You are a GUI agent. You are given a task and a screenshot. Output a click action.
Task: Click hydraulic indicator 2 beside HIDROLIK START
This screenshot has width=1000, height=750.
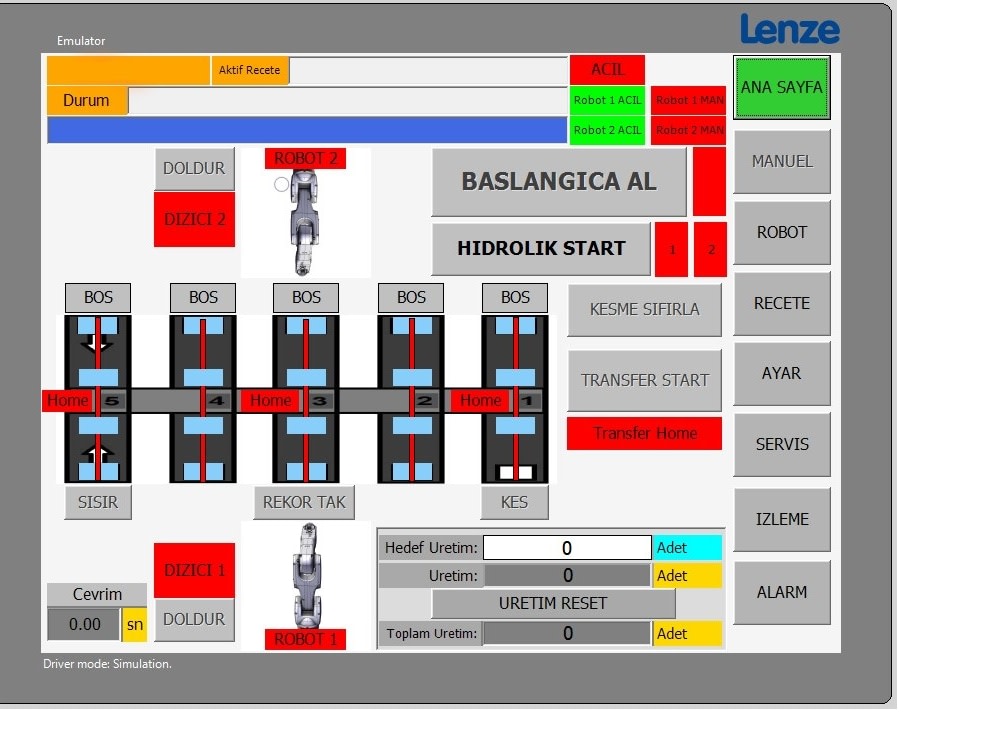coord(710,249)
